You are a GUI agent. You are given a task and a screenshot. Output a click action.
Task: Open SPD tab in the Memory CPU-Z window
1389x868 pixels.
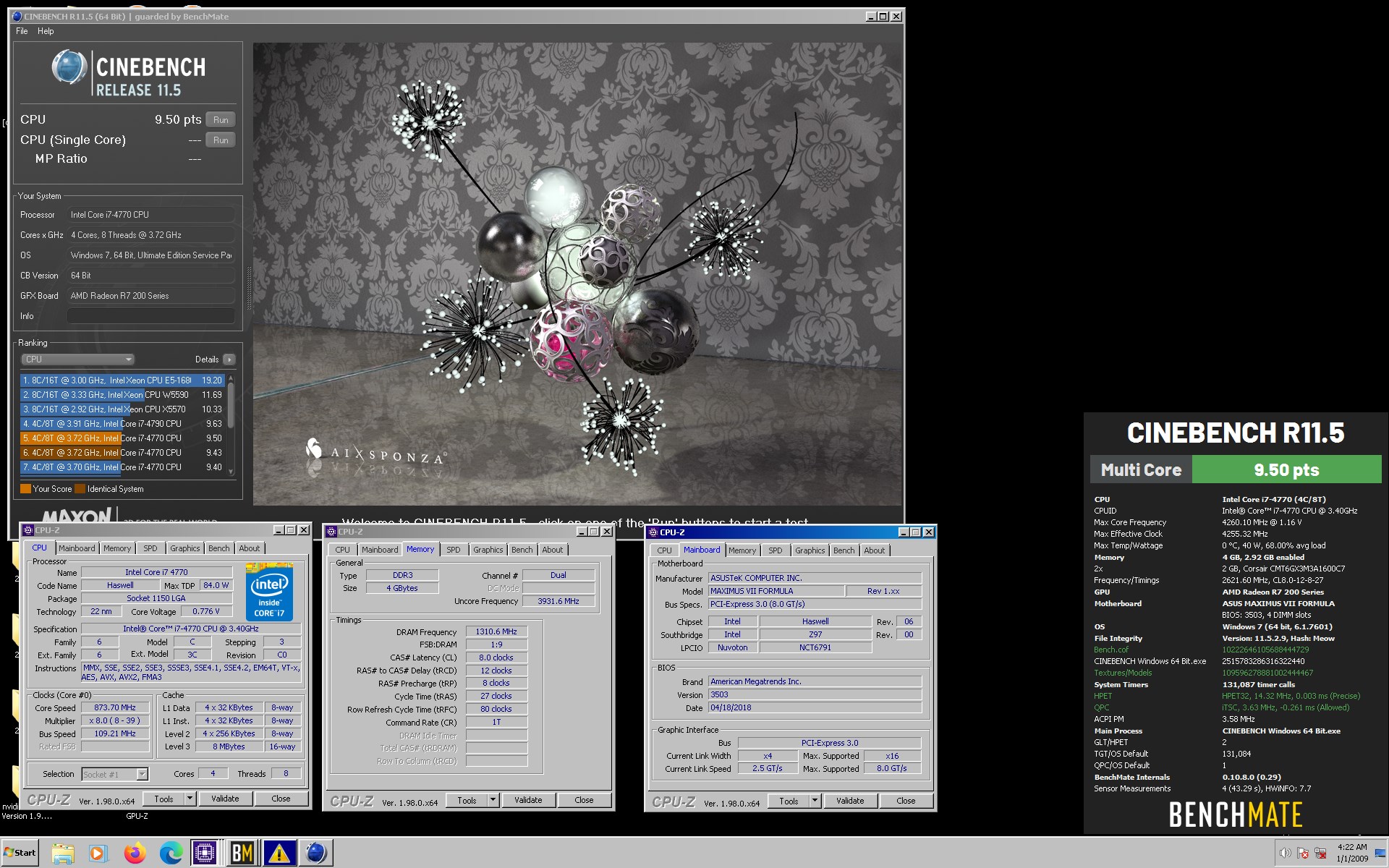pos(453,550)
